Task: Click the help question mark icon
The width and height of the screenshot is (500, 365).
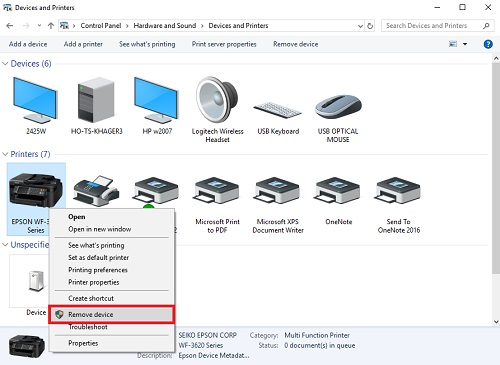Action: click(x=488, y=44)
